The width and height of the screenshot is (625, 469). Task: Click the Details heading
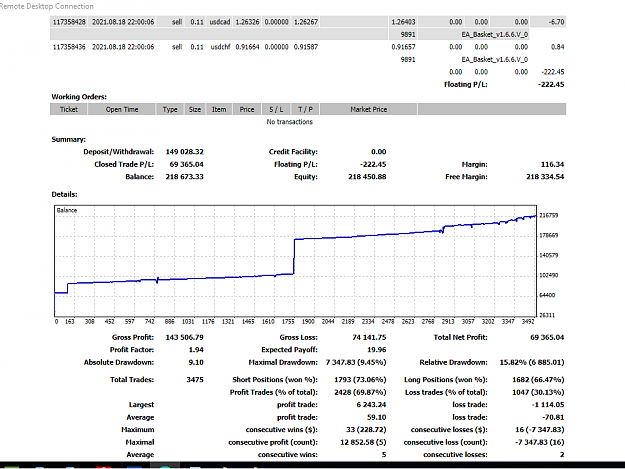click(x=64, y=194)
